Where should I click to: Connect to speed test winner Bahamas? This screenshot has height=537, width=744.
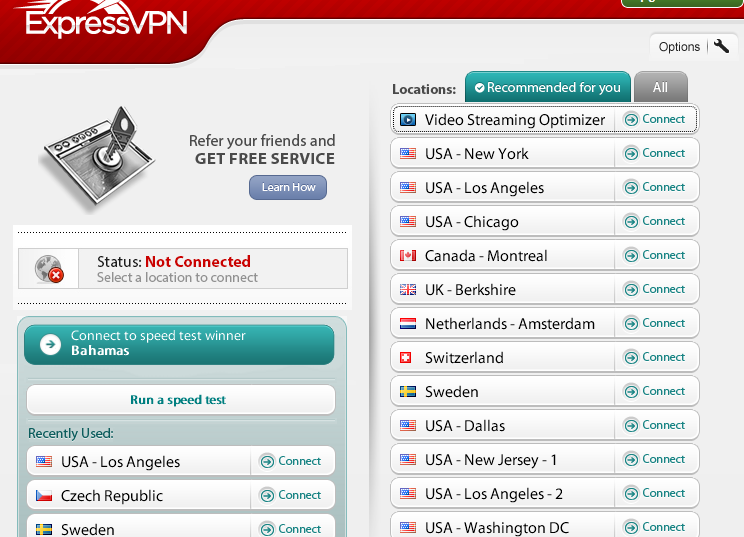pos(179,345)
